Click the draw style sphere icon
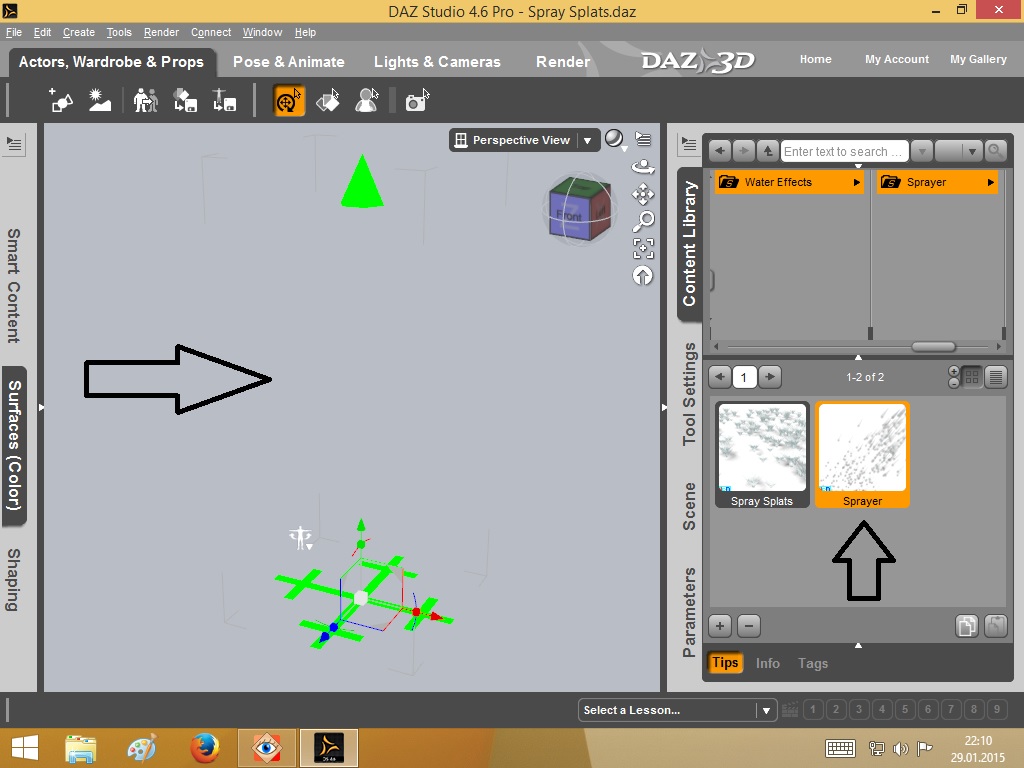1024x768 pixels. 614,138
